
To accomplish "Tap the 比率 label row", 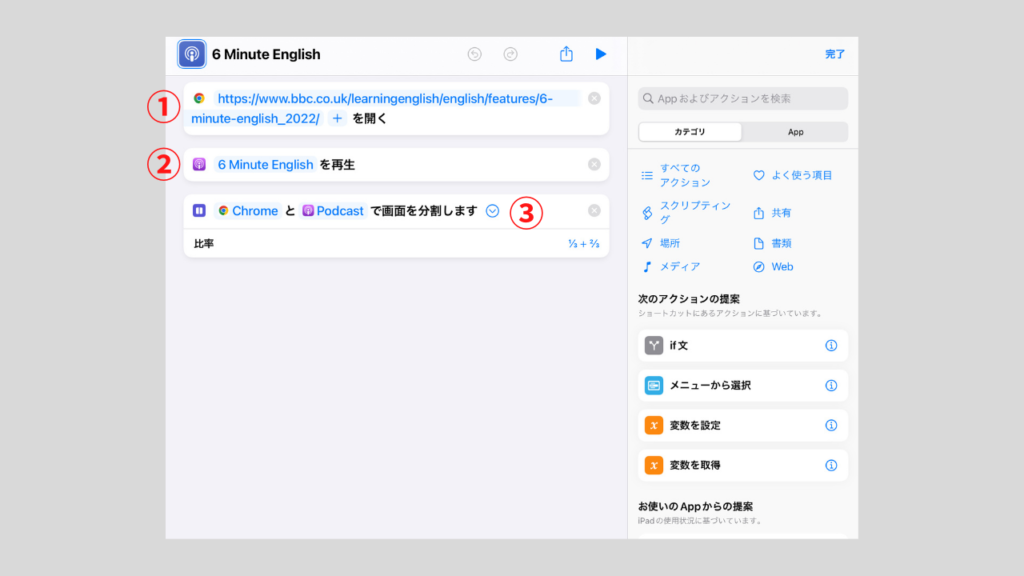I will pos(396,244).
